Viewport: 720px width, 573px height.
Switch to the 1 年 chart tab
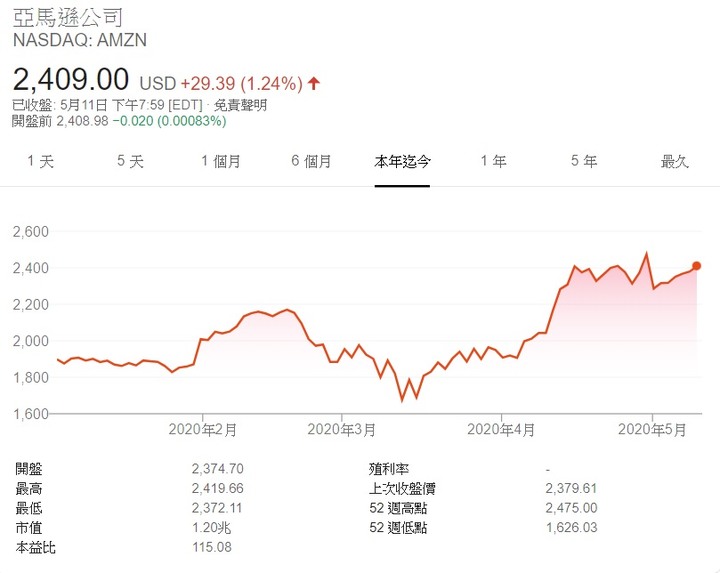(x=494, y=162)
